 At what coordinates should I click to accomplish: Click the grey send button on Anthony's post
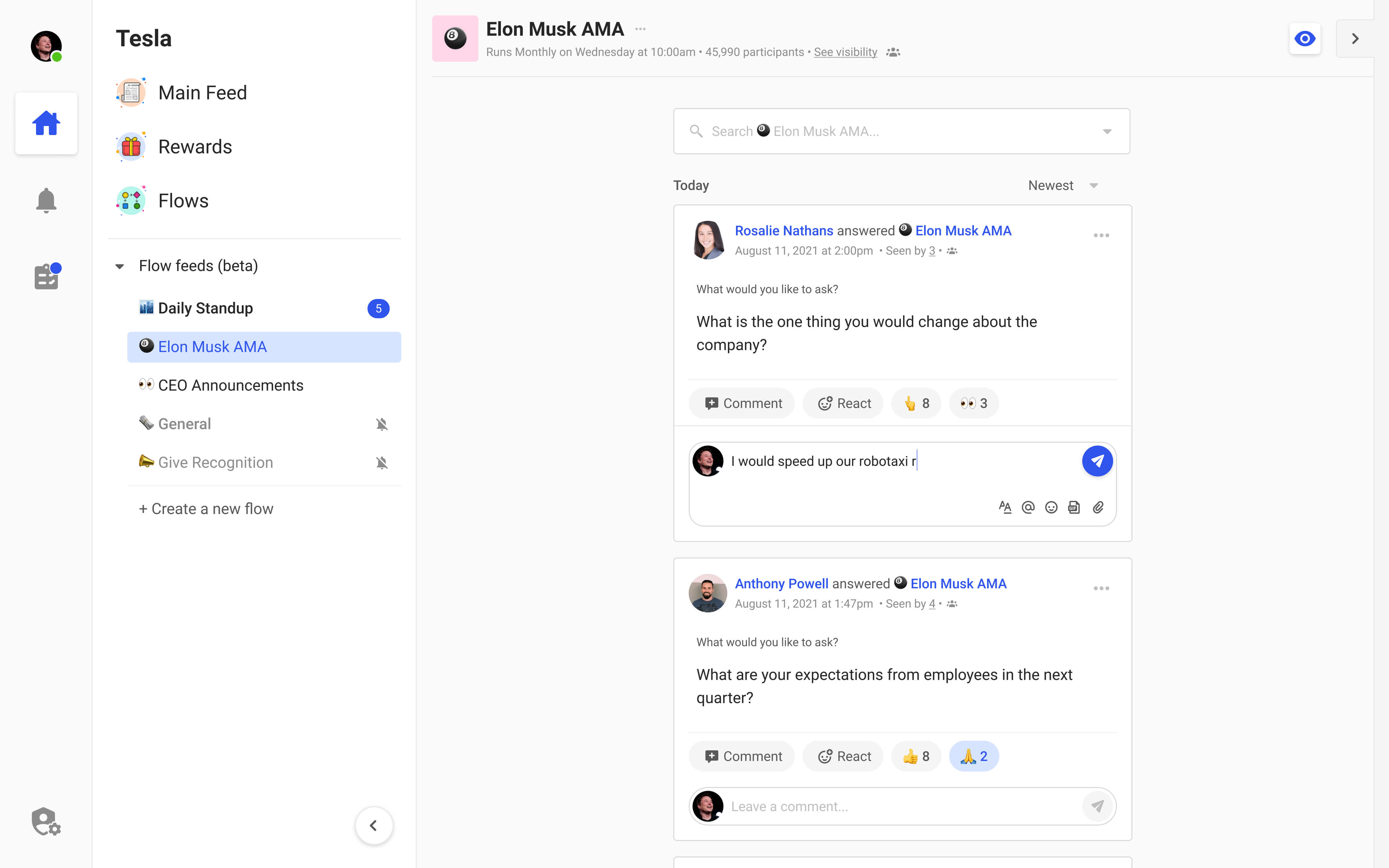tap(1097, 807)
